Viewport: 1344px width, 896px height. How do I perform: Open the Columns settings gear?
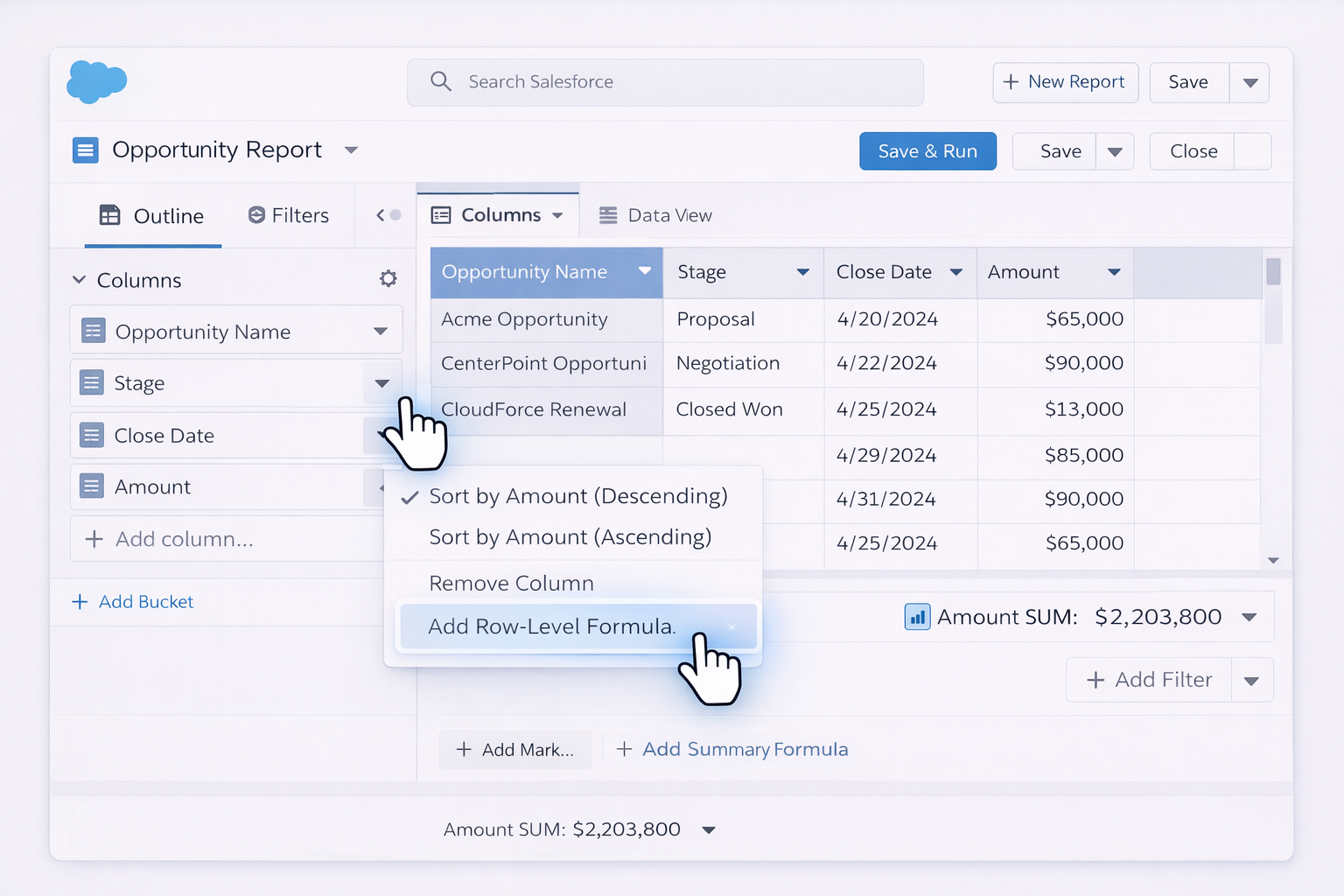(388, 278)
